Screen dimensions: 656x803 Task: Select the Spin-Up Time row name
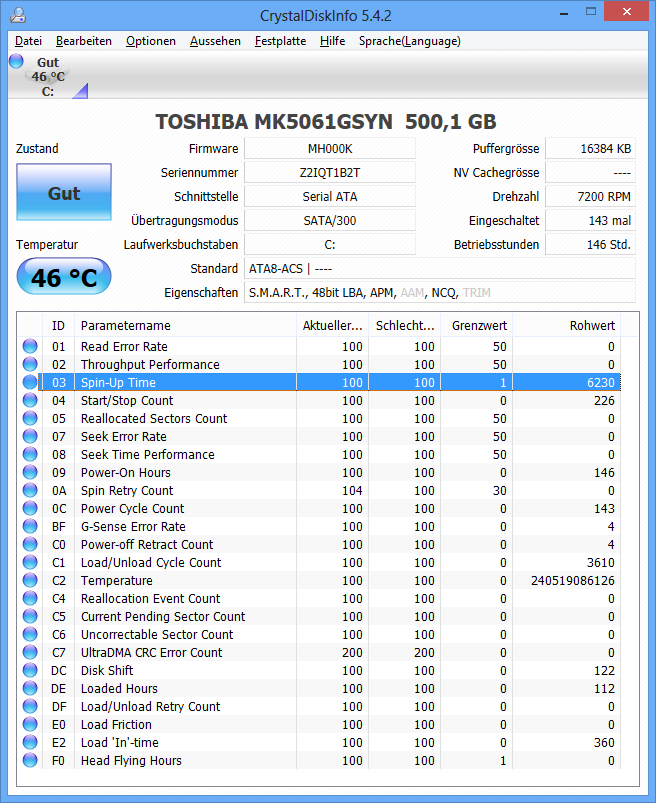click(x=118, y=383)
